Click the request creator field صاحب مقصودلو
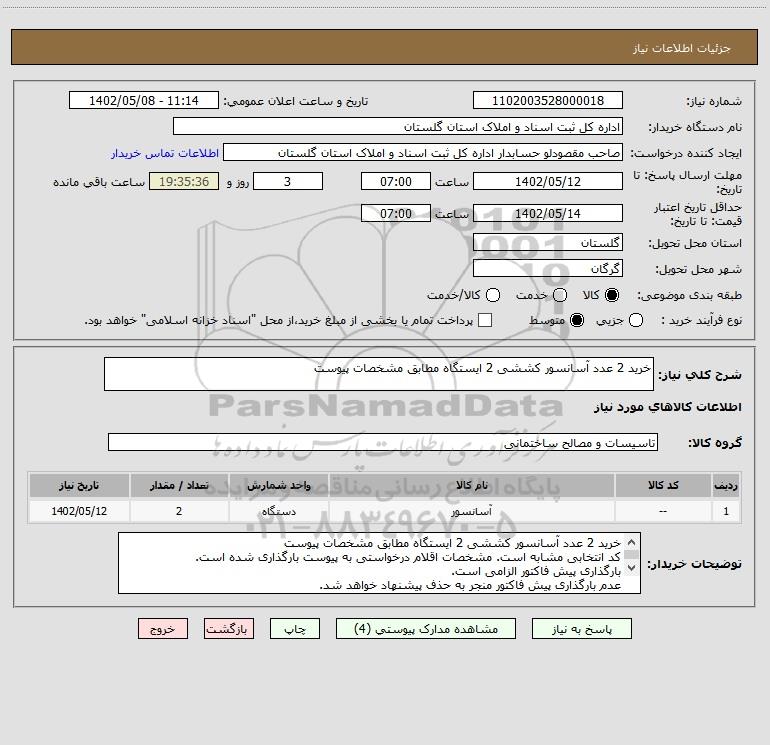770x745 pixels. click(423, 153)
